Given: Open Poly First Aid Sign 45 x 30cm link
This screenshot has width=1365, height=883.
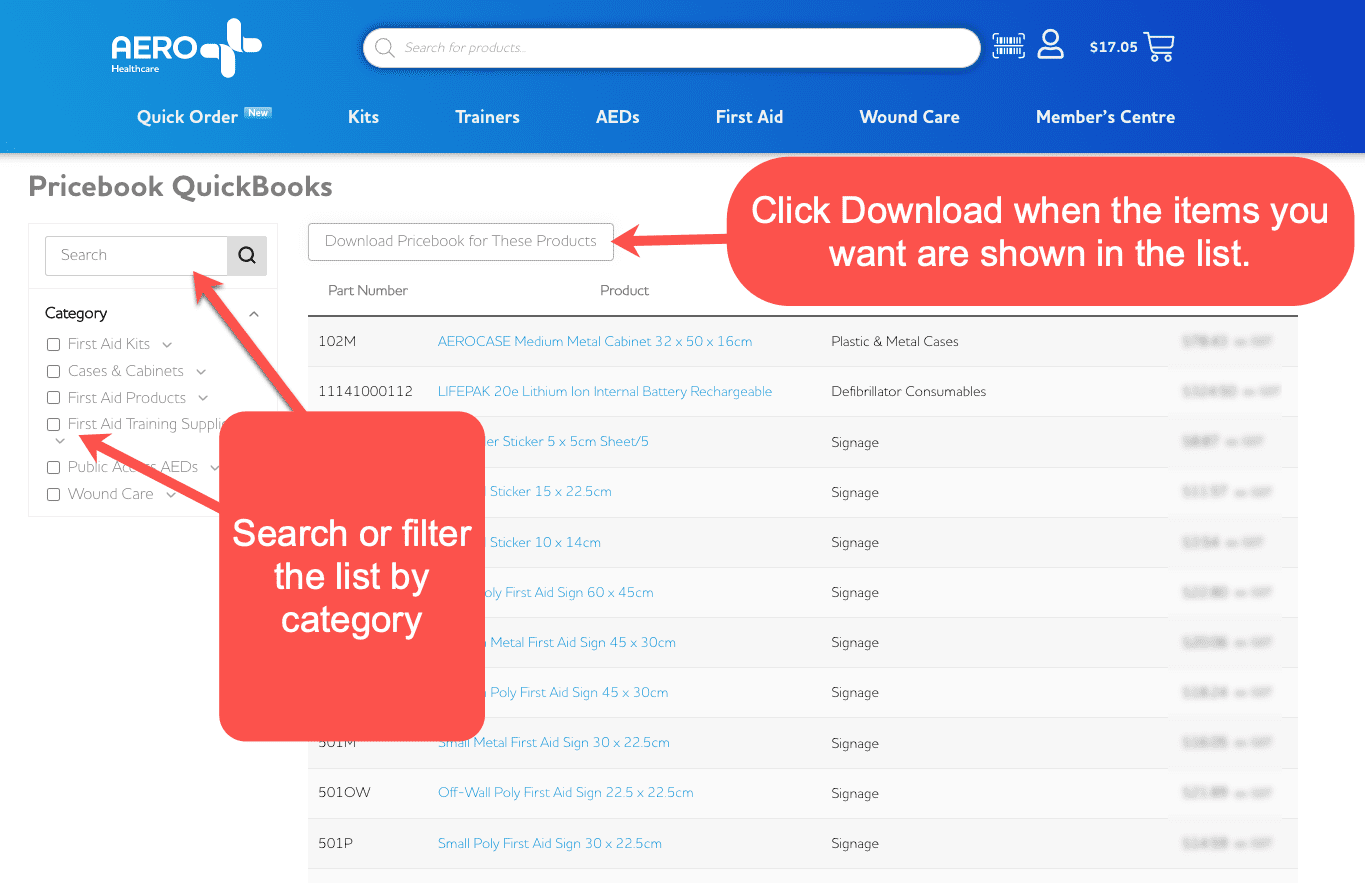Looking at the screenshot, I should point(577,692).
